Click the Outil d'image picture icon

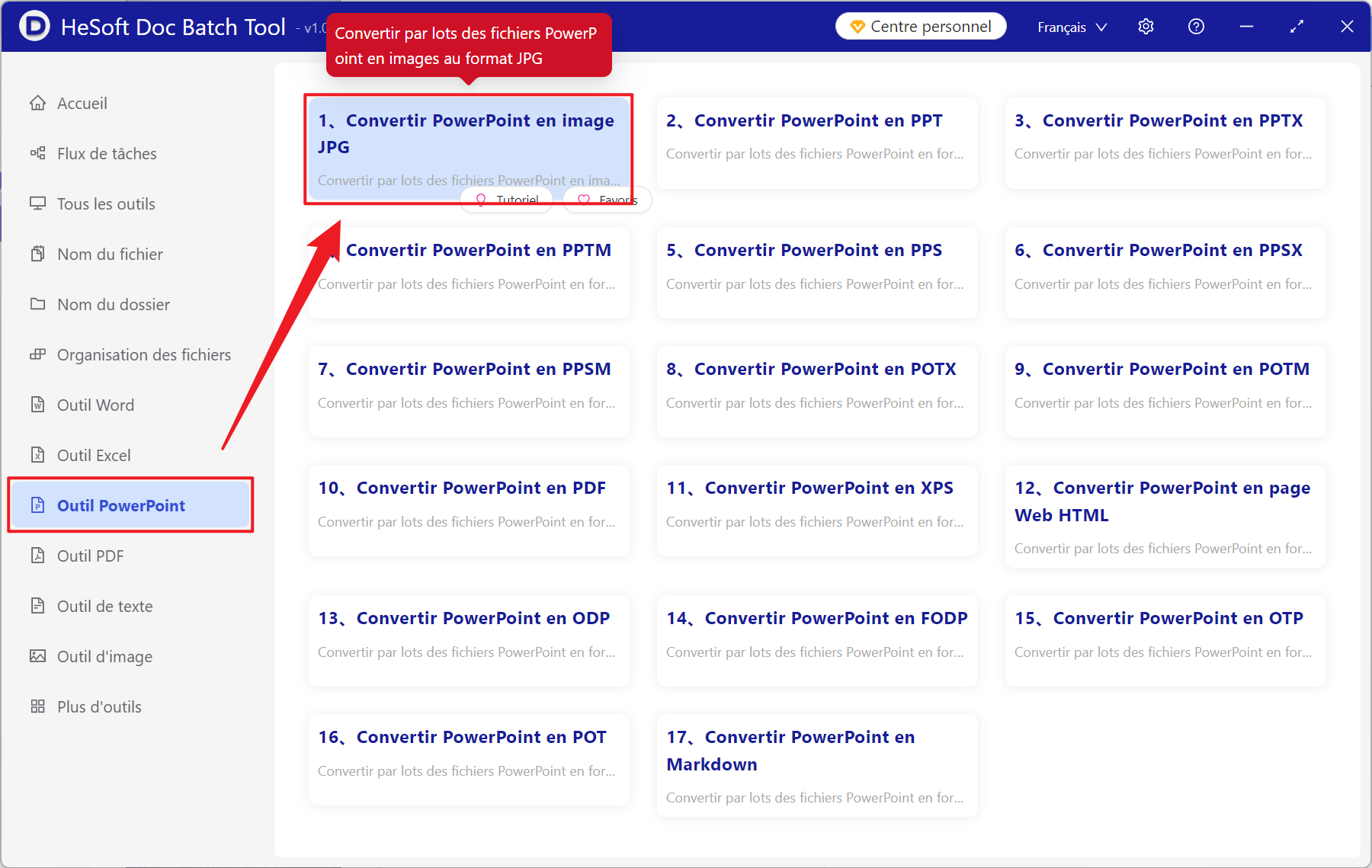37,656
